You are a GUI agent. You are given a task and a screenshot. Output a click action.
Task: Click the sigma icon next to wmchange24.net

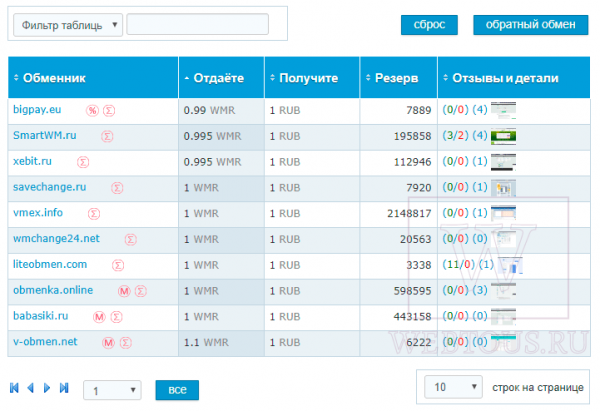point(130,240)
